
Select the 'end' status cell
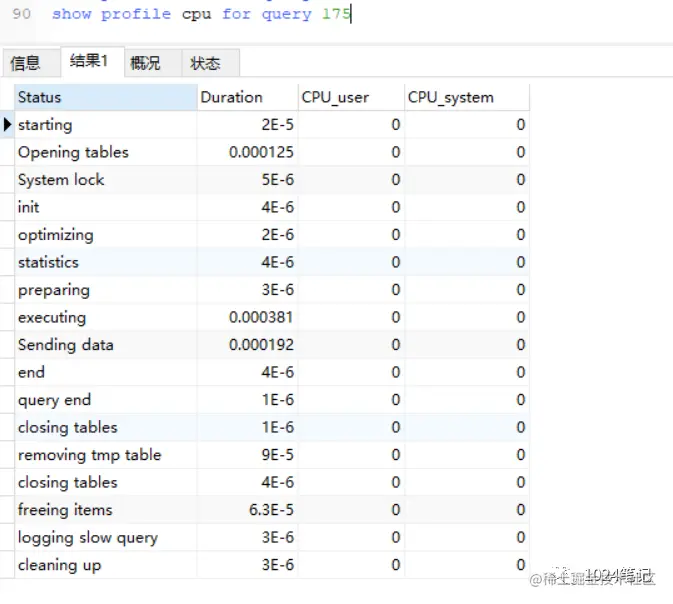pos(106,372)
